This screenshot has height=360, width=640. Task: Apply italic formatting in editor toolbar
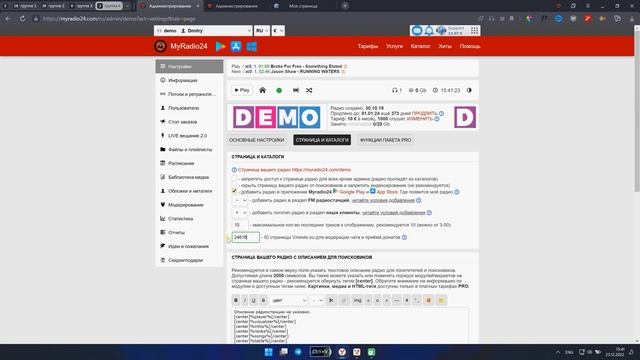[x=245, y=300]
